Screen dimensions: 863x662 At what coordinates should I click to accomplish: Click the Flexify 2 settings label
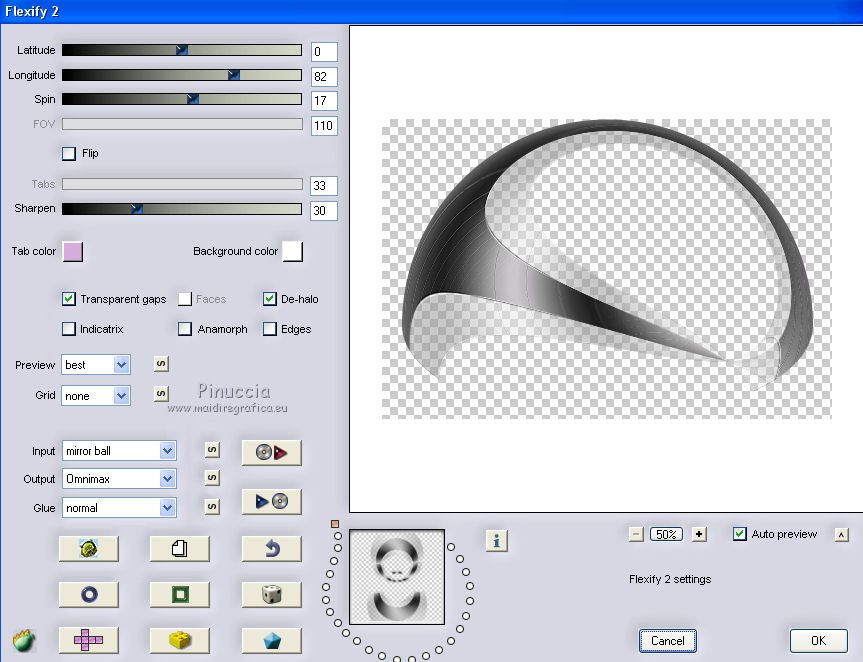pos(670,579)
